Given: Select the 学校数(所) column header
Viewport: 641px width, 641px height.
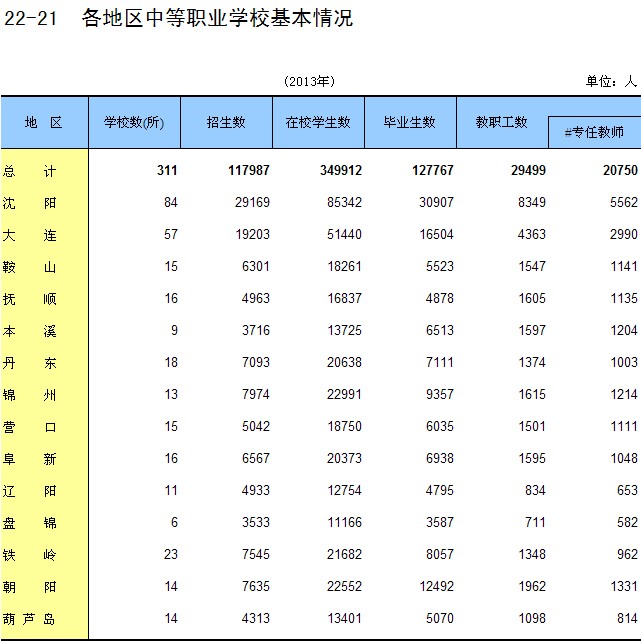Looking at the screenshot, I should tap(134, 122).
